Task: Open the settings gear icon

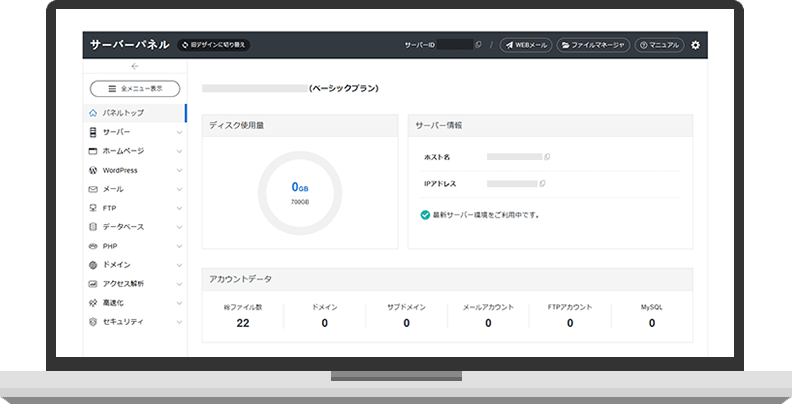Action: click(696, 45)
